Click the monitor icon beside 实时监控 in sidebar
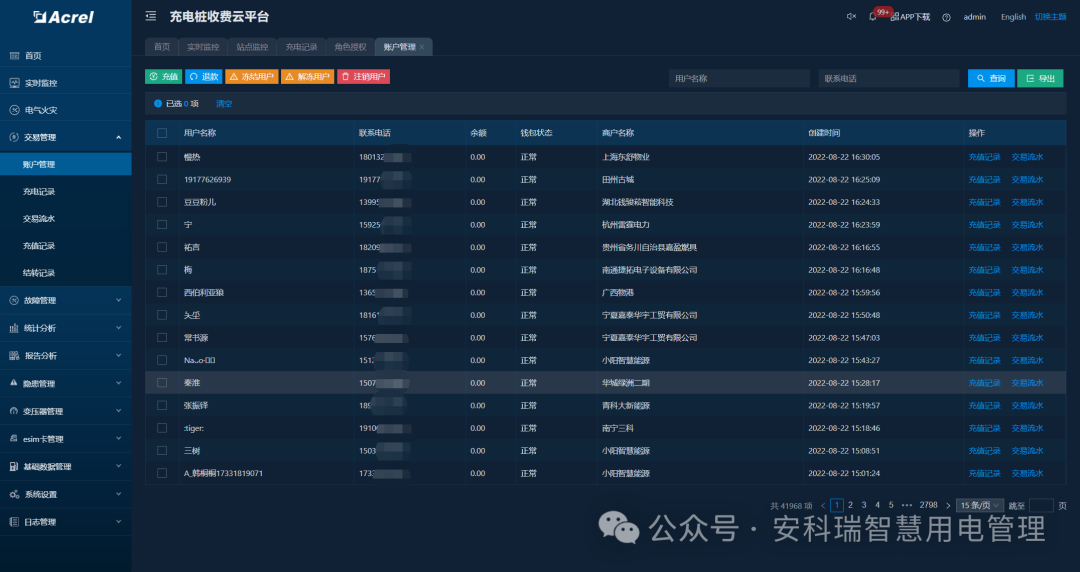This screenshot has height=572, width=1080. [x=14, y=83]
